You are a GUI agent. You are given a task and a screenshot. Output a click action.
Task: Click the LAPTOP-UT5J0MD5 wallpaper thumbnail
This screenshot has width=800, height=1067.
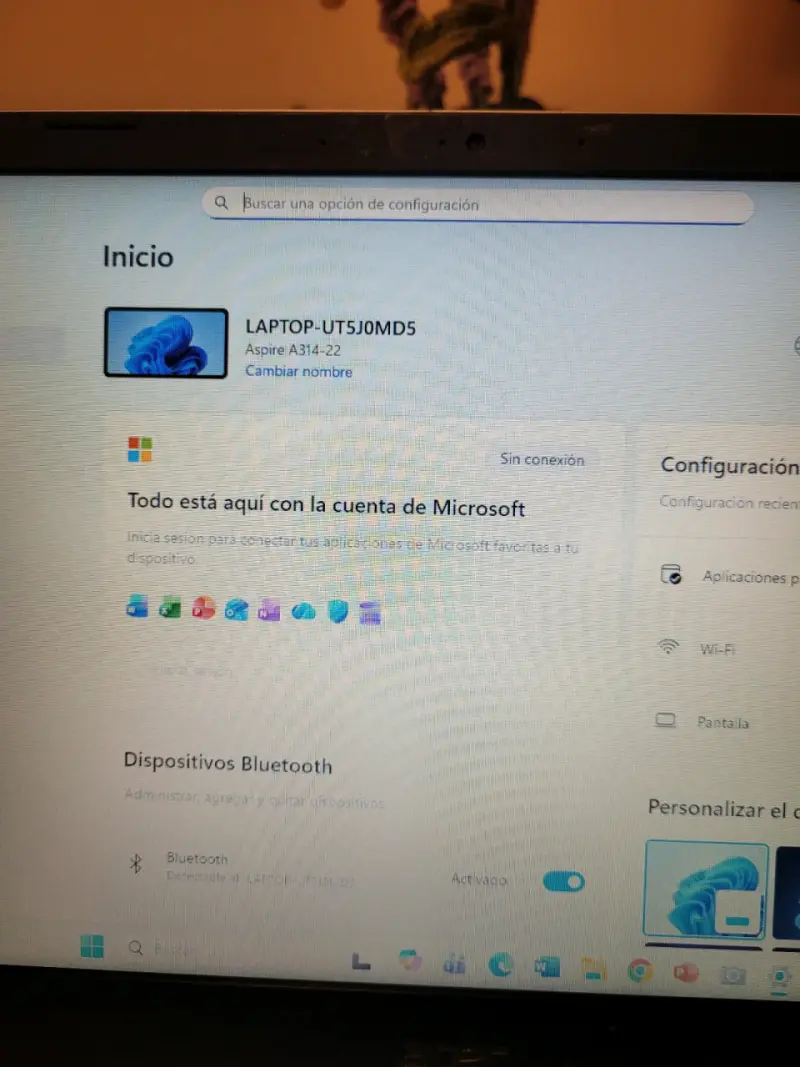(166, 342)
